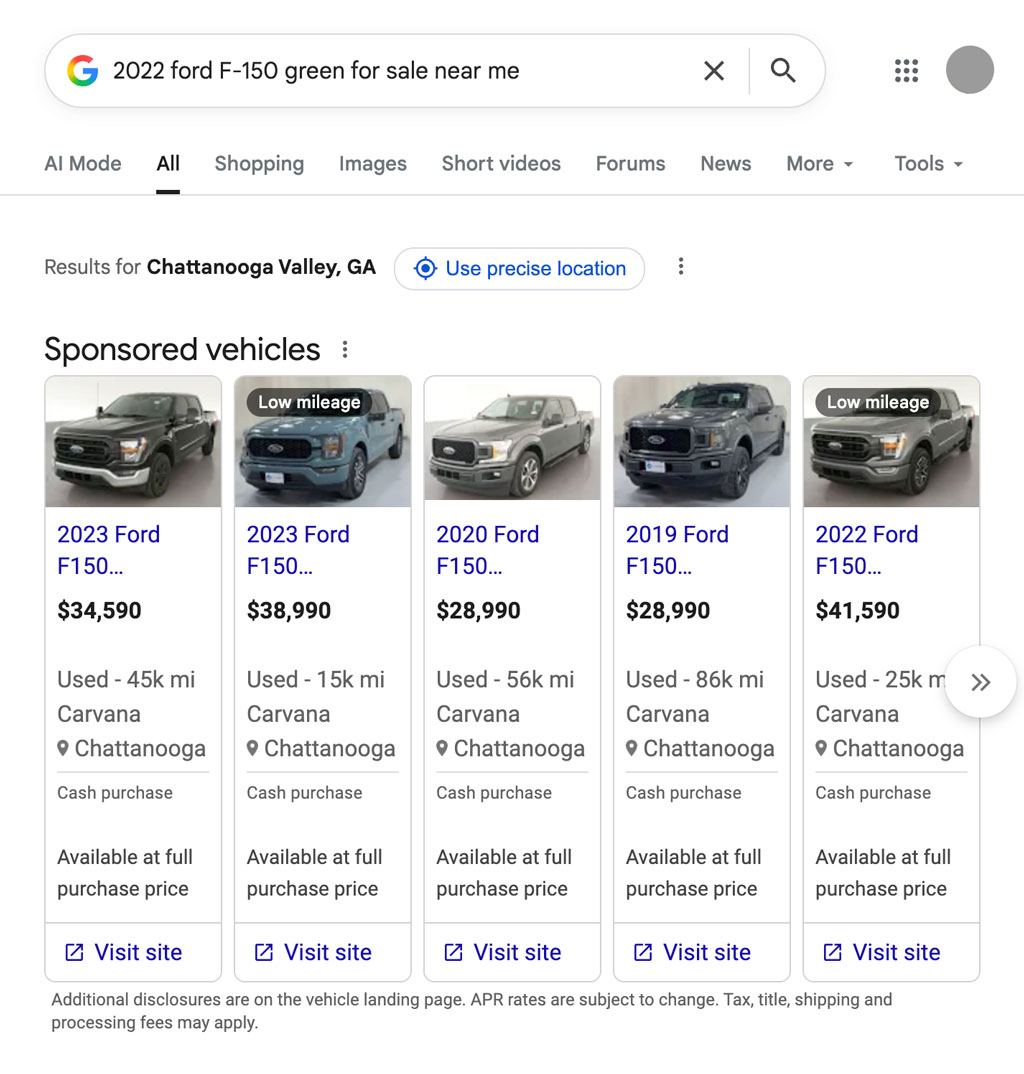Click the profile avatar in the top right

click(969, 70)
